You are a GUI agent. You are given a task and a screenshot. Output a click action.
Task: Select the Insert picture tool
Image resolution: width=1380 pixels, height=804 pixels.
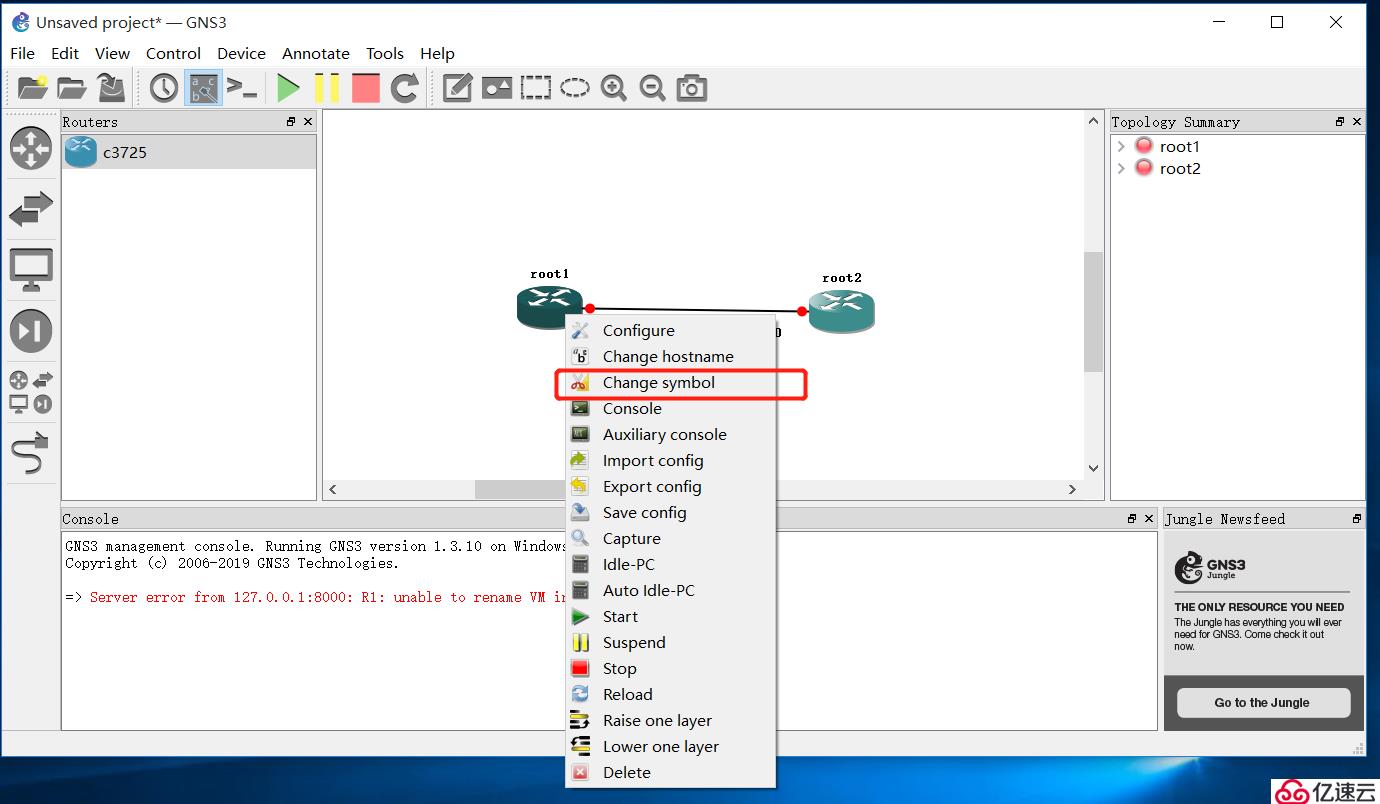point(497,88)
